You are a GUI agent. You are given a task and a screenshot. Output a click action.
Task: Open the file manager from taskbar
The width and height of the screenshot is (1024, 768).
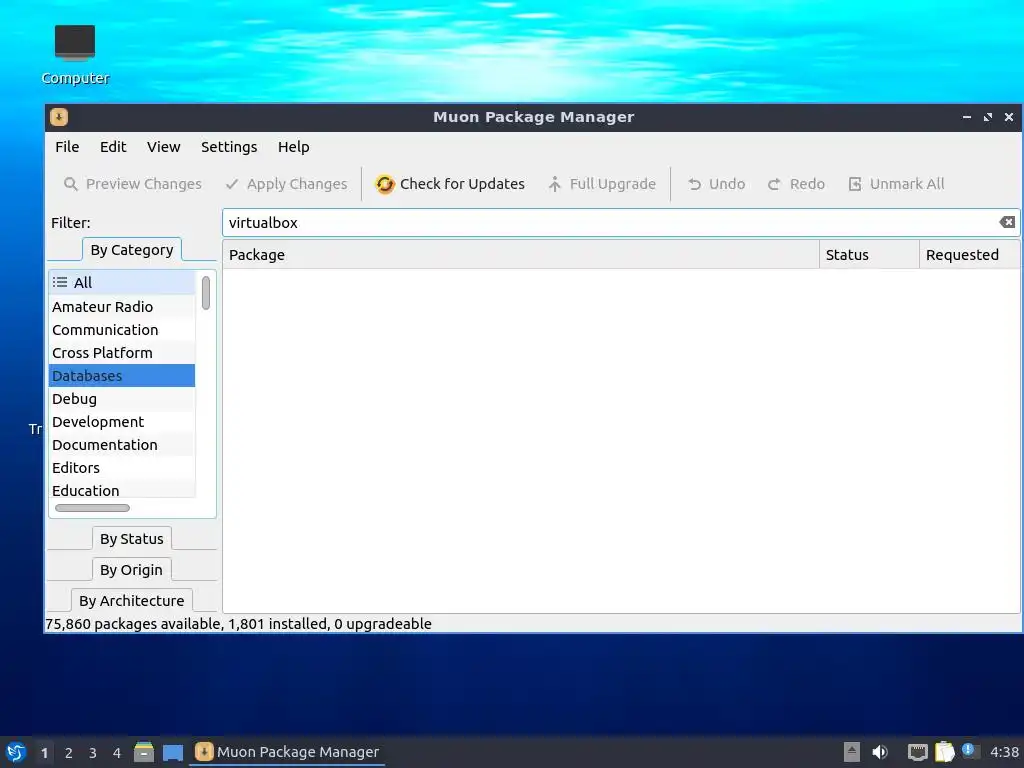point(144,752)
